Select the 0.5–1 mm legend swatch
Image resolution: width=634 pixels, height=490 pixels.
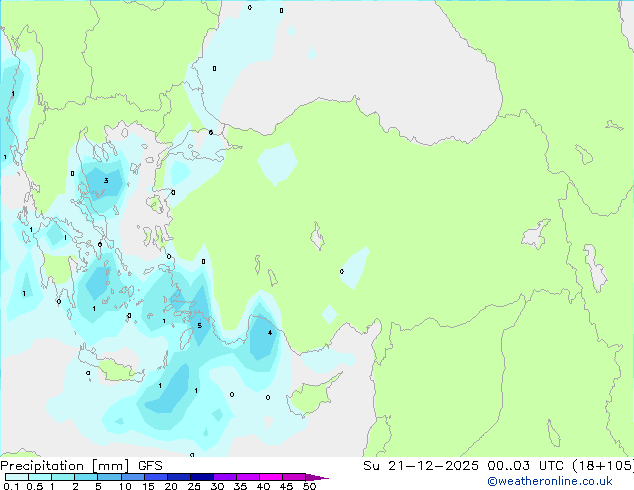point(40,477)
